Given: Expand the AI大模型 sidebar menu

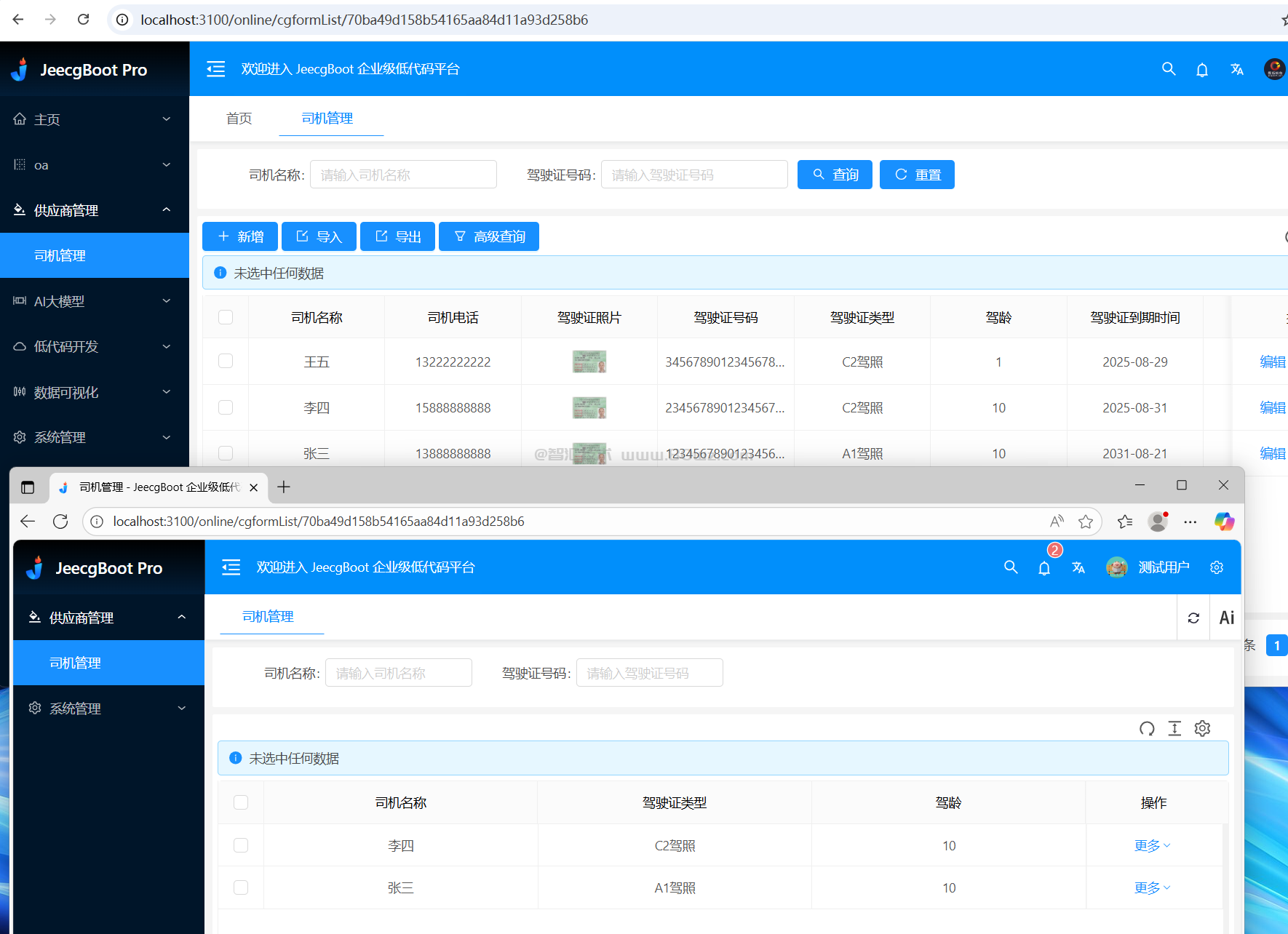Looking at the screenshot, I should click(95, 301).
